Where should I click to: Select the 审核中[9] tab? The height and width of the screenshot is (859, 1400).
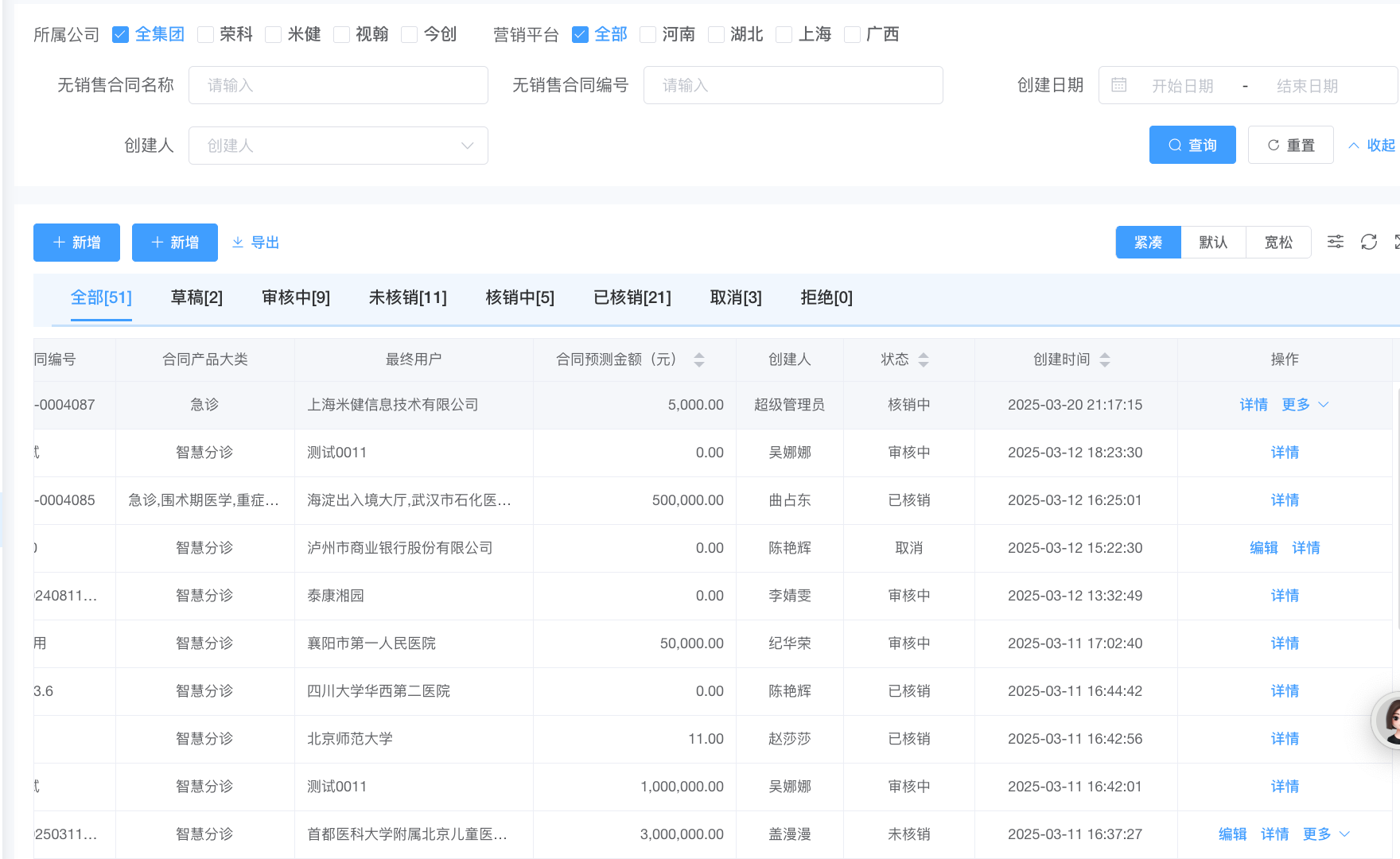pyautogui.click(x=296, y=297)
